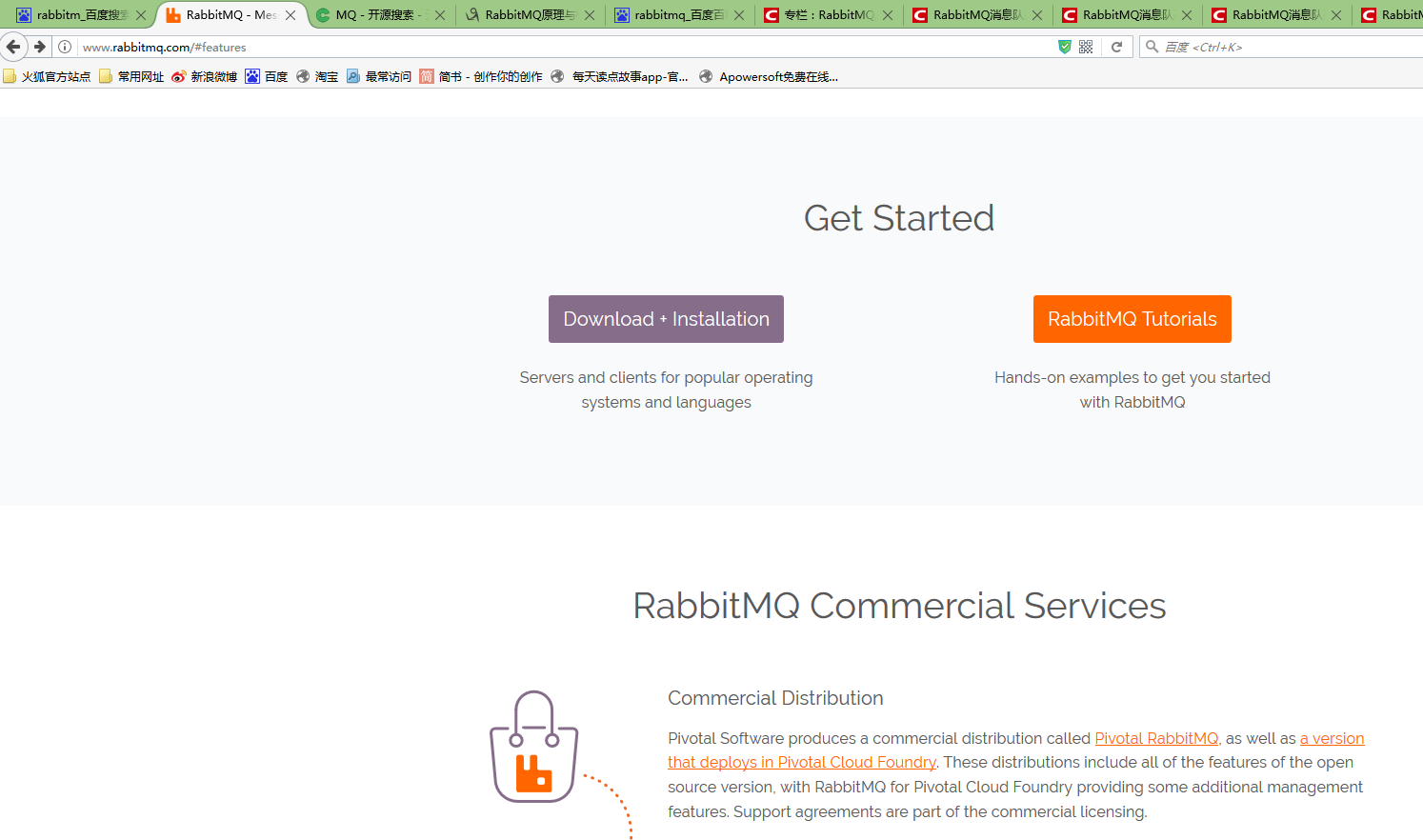Screen dimensions: 1423x840
Task: Open the QR code icon in the address bar
Action: 1086,47
